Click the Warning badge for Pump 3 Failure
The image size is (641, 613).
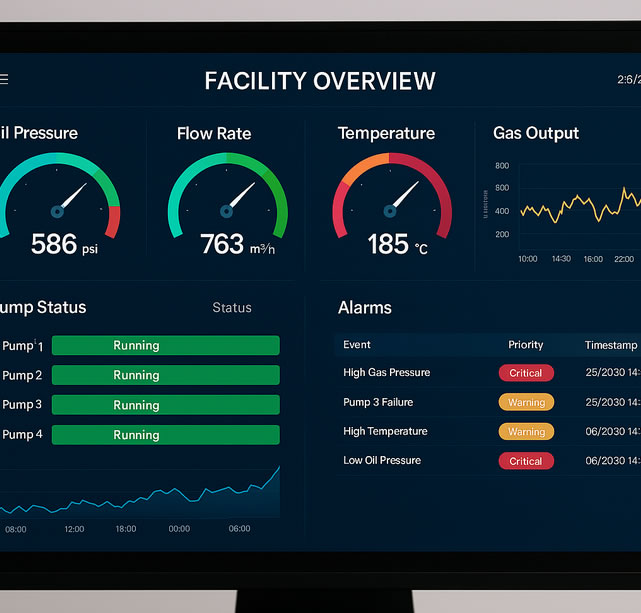[x=526, y=403]
